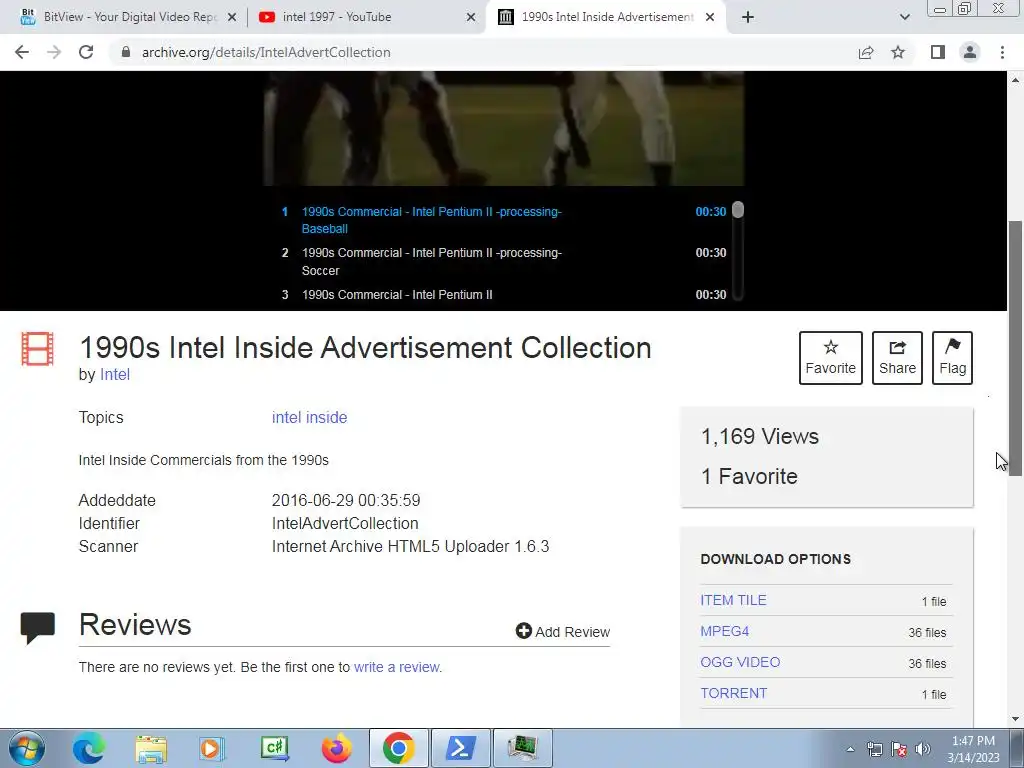Viewport: 1024px width, 768px height.
Task: Open the Chrome profile avatar
Action: 970,52
